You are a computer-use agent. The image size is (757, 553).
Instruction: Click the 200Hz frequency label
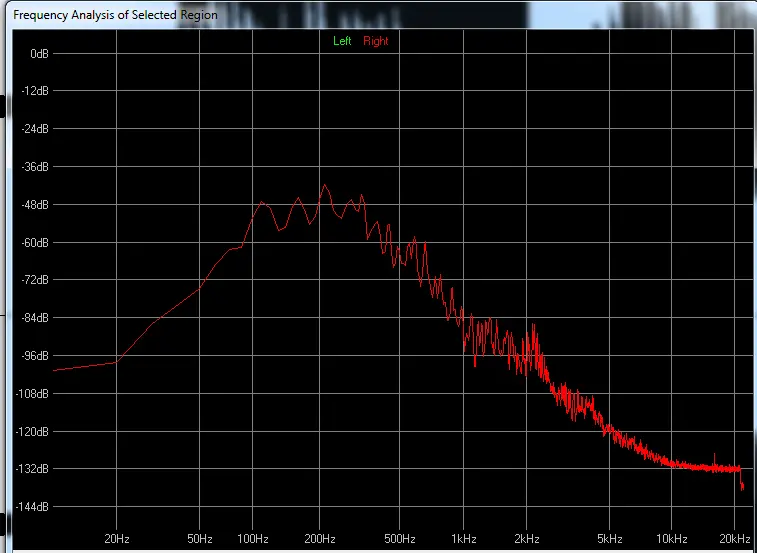tap(320, 539)
